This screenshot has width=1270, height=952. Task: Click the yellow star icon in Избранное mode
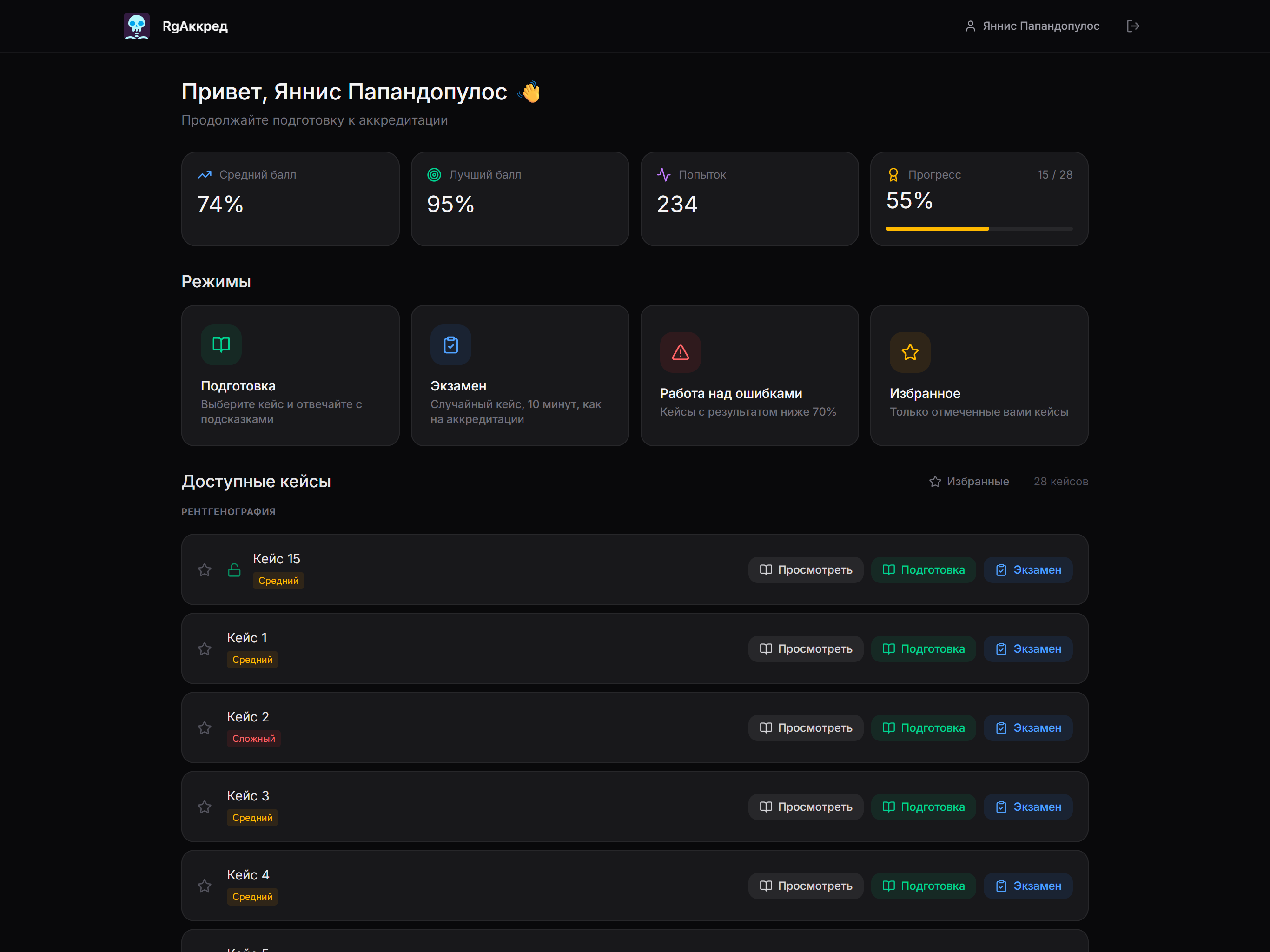coord(910,352)
